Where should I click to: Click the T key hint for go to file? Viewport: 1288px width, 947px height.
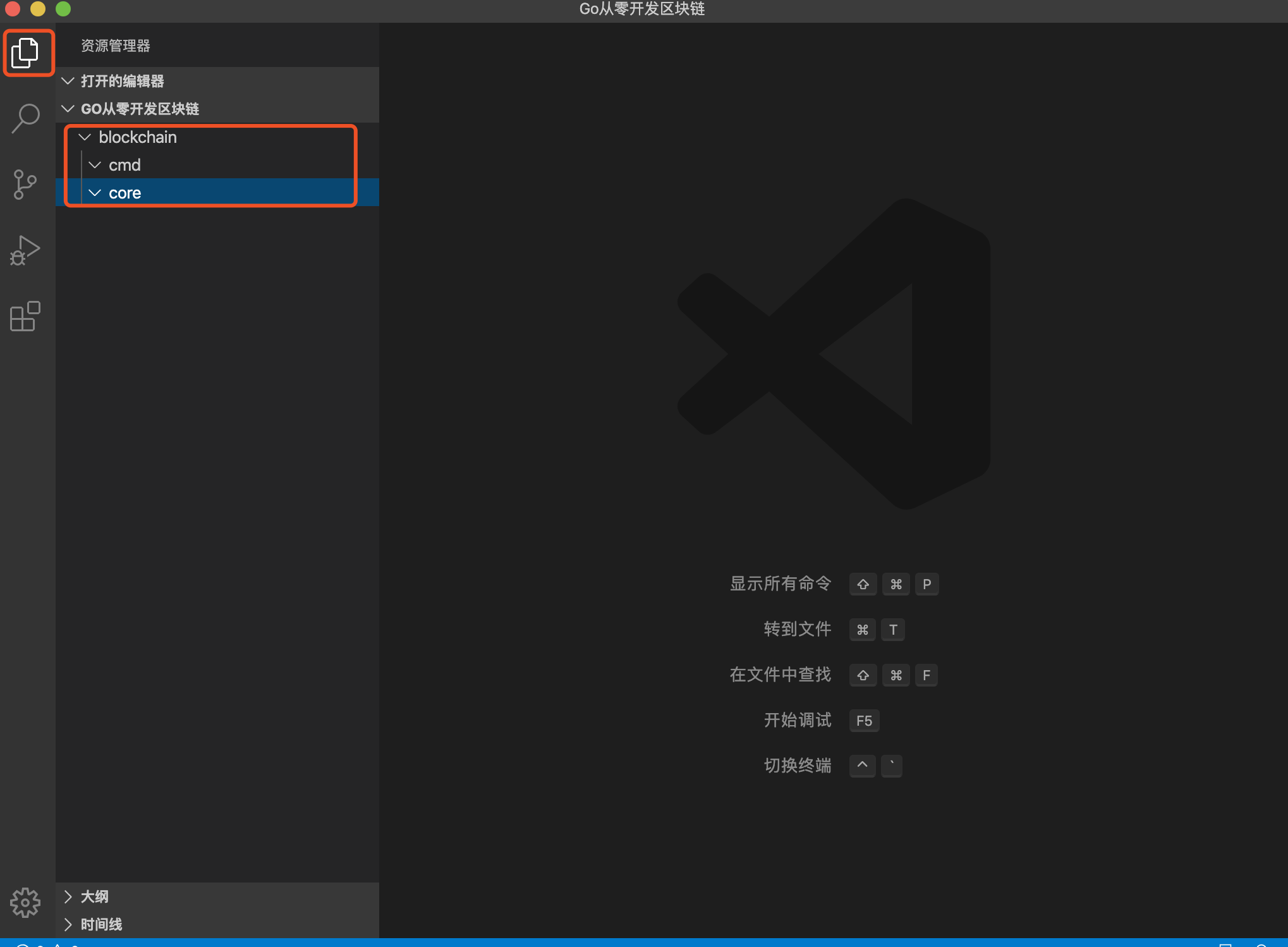point(893,630)
